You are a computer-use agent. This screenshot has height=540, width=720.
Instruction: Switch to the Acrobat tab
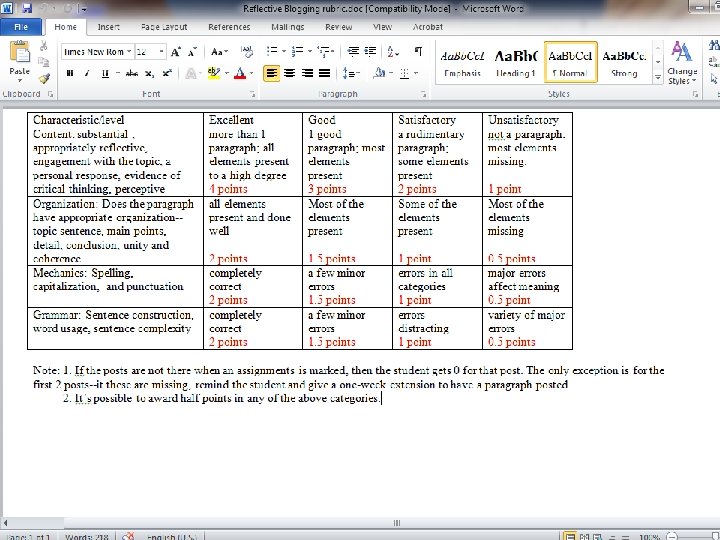[x=428, y=27]
